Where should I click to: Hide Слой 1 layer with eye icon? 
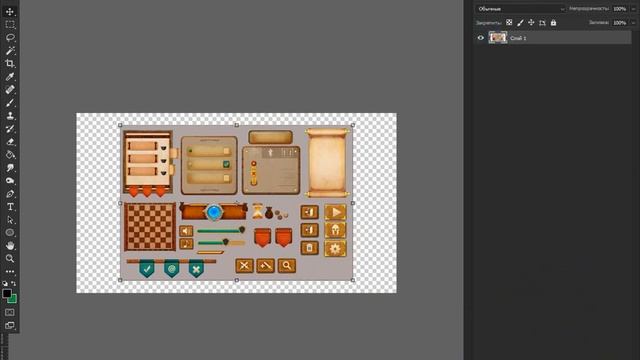coord(480,38)
